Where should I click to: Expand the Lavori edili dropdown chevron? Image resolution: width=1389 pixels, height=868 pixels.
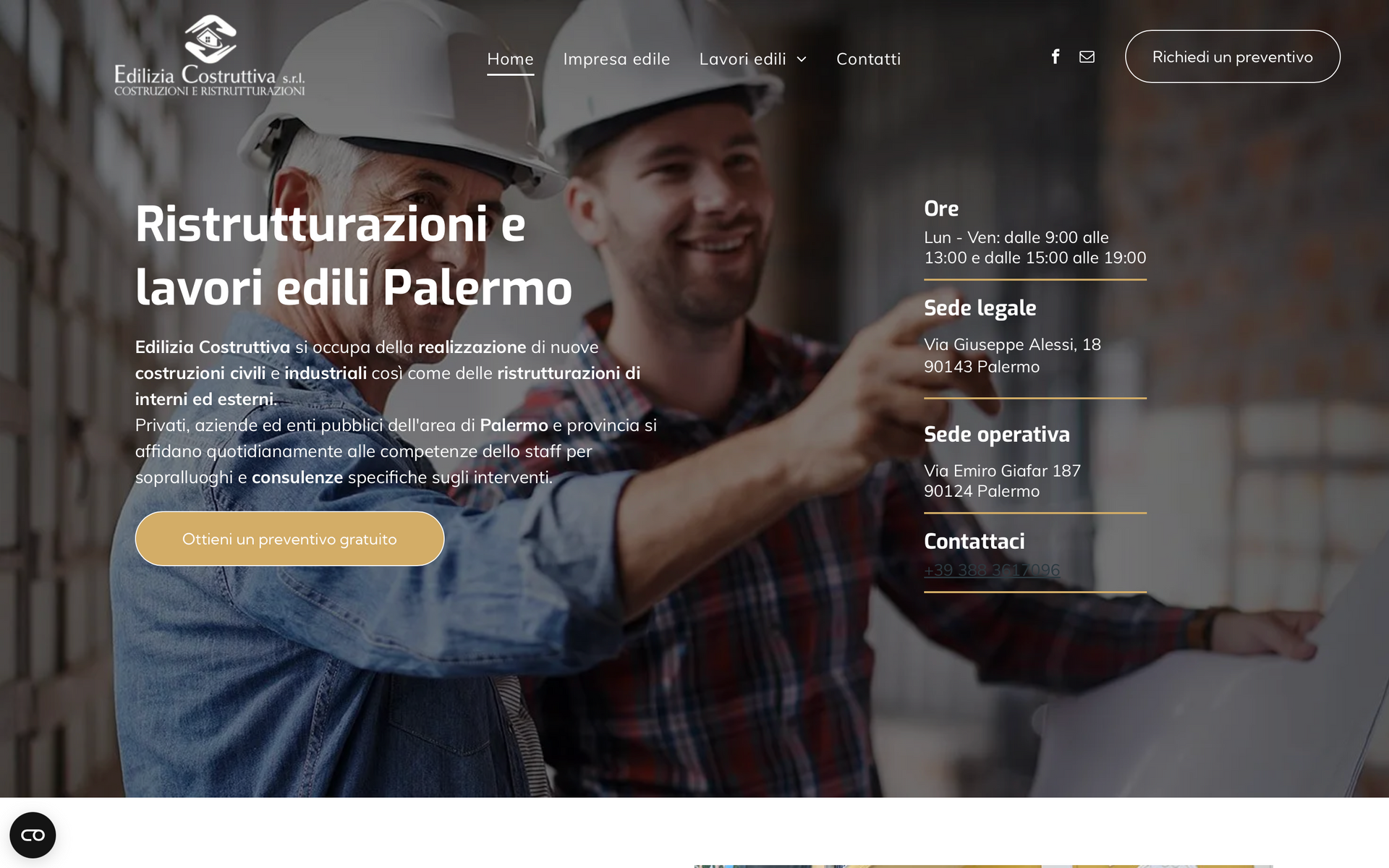(802, 59)
